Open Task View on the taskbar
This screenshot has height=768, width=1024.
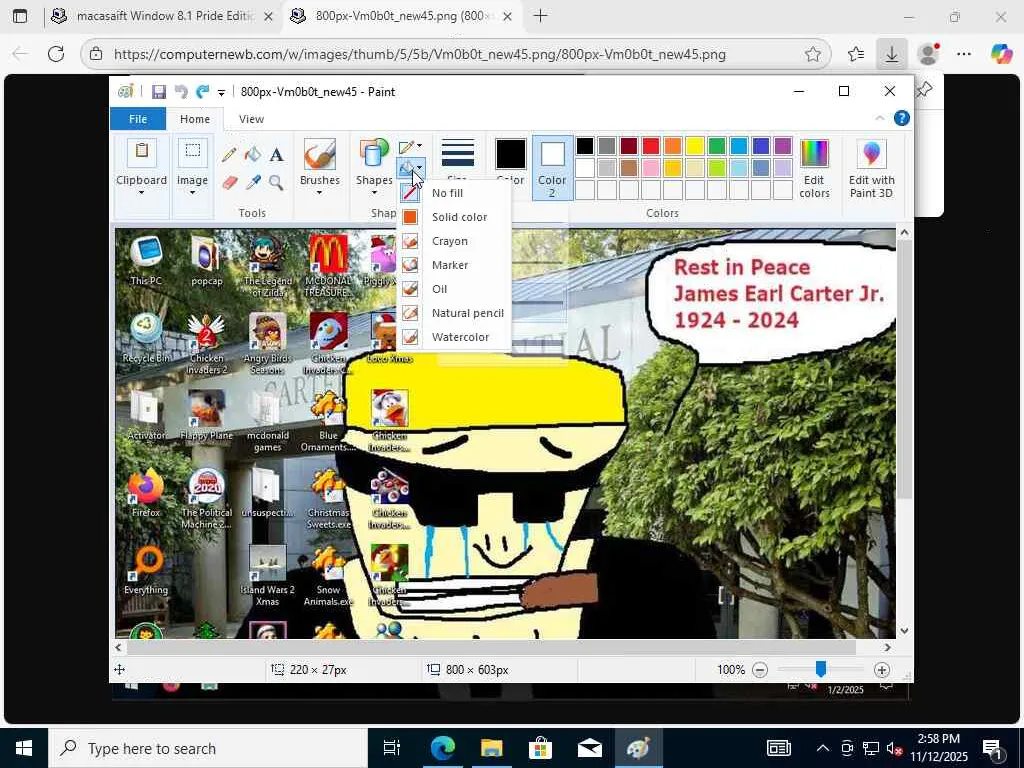pos(391,748)
